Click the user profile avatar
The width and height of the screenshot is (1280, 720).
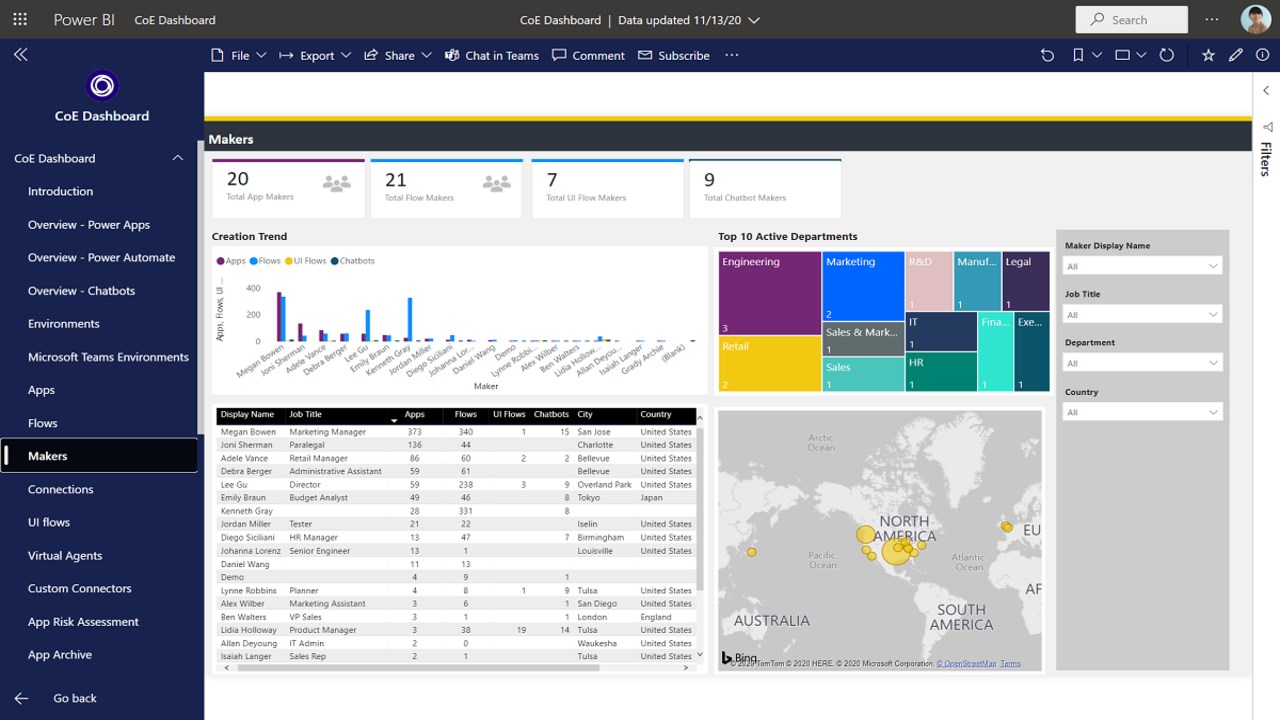[x=1256, y=19]
